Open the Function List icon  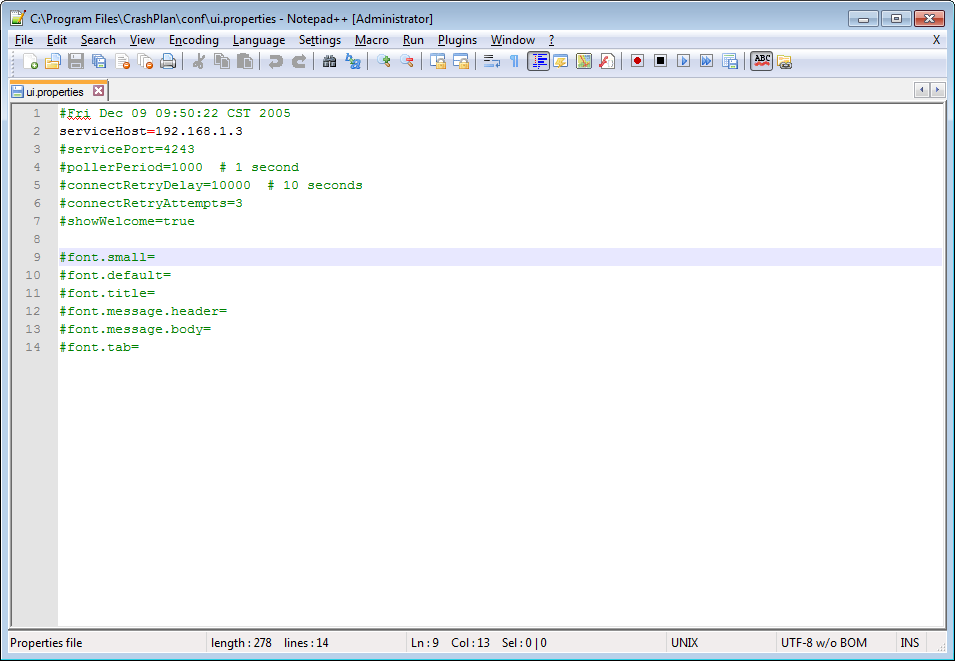[607, 62]
